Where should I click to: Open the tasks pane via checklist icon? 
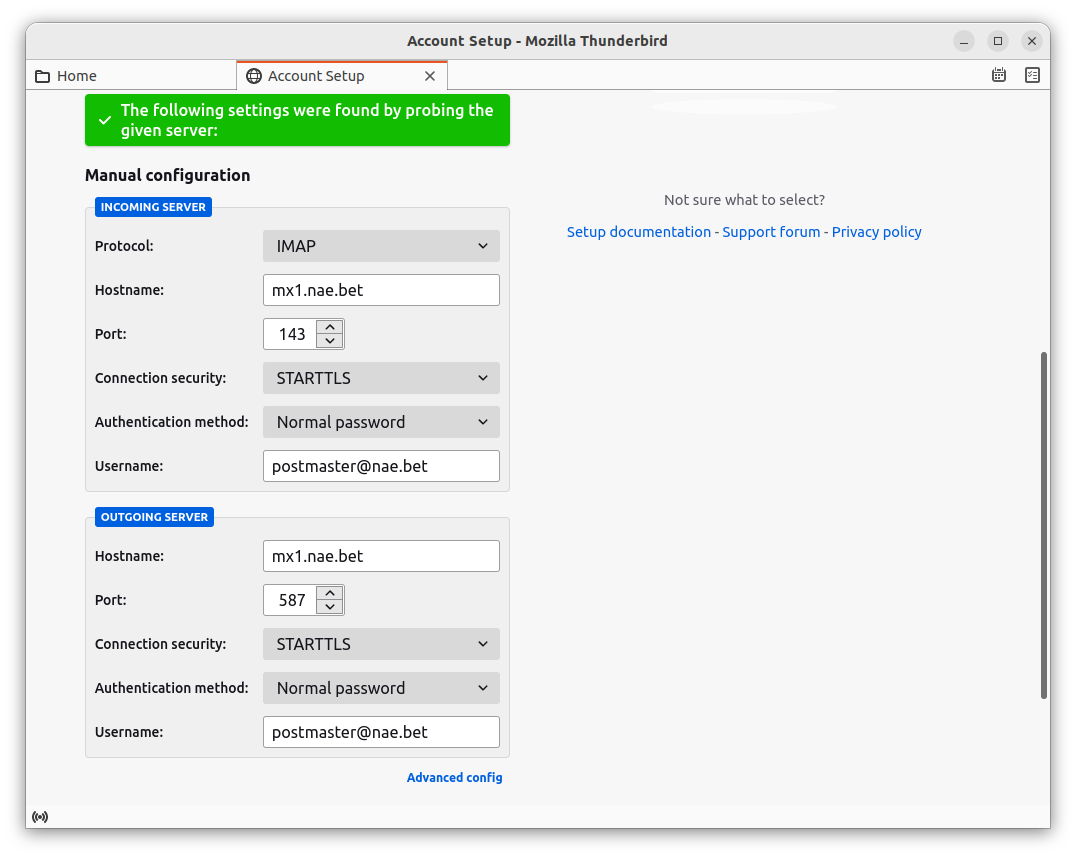[x=1032, y=75]
